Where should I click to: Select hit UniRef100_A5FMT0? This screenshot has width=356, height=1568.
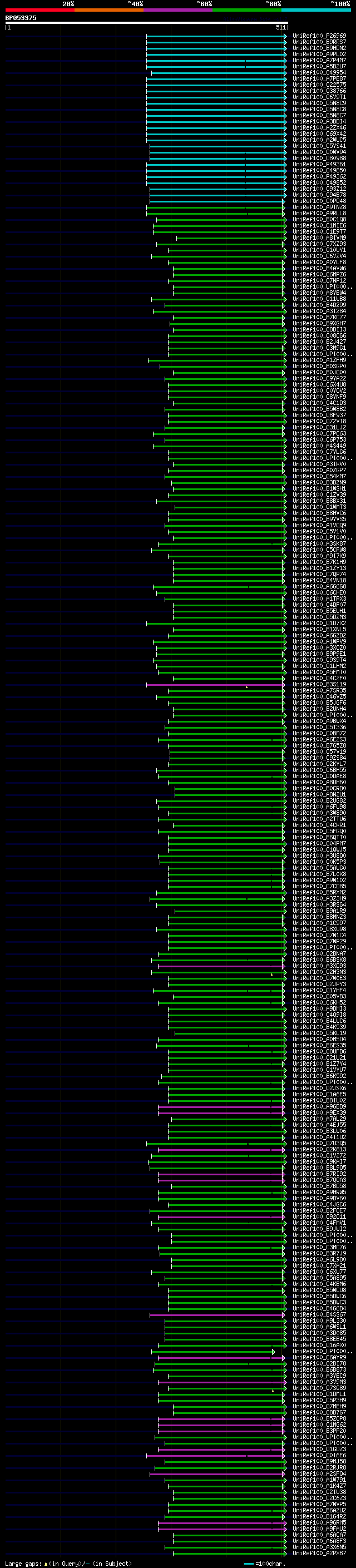[x=319, y=672]
